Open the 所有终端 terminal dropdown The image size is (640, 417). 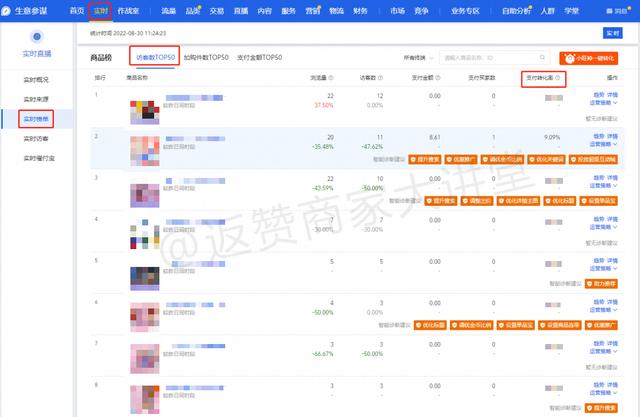click(410, 59)
